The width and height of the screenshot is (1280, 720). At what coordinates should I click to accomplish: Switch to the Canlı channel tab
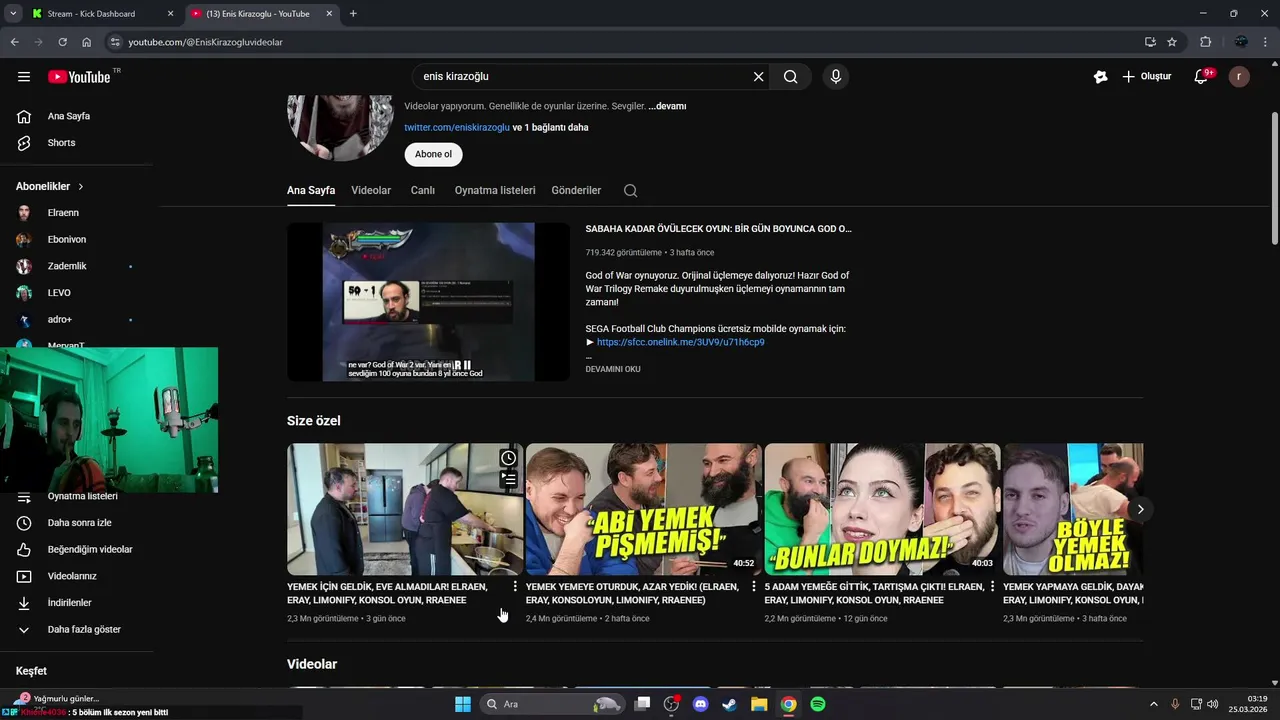pos(423,190)
